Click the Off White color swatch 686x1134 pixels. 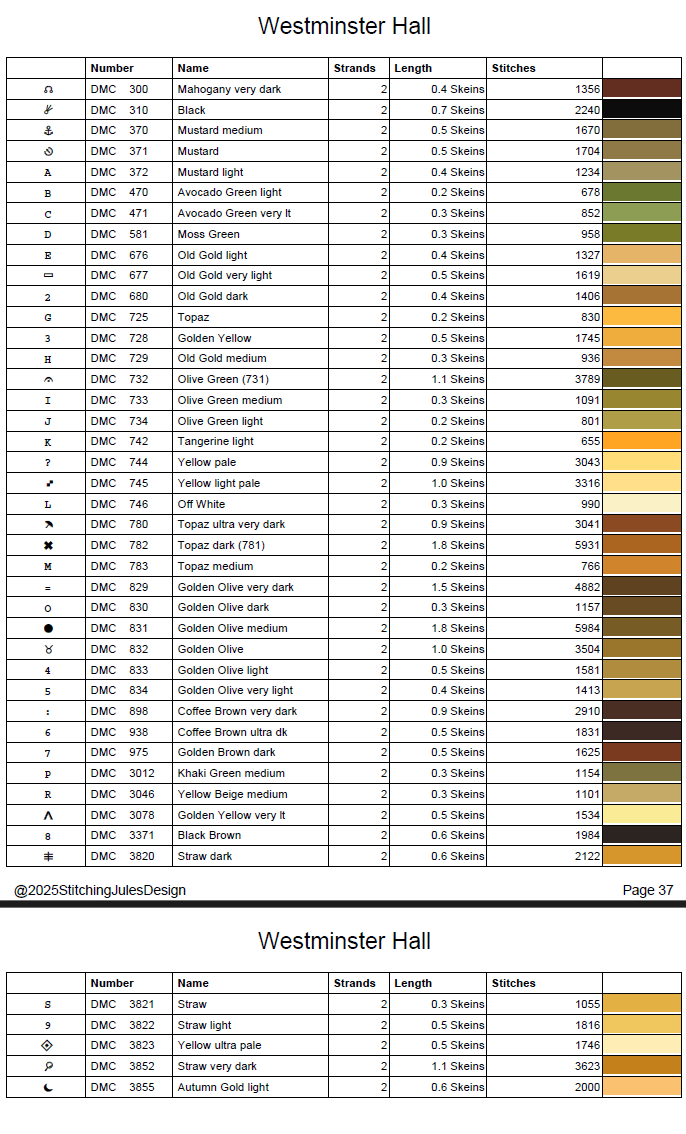(x=641, y=504)
